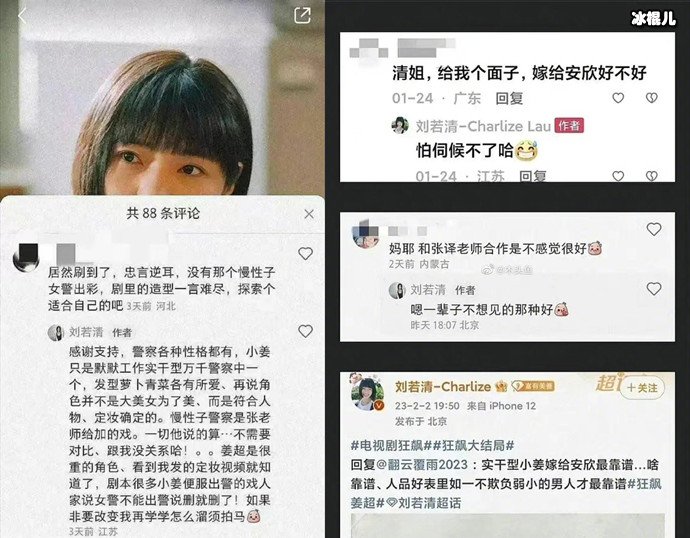Open 刘若清-Charlize Lau profile name
Viewport: 690px width, 538px height.
point(483,126)
